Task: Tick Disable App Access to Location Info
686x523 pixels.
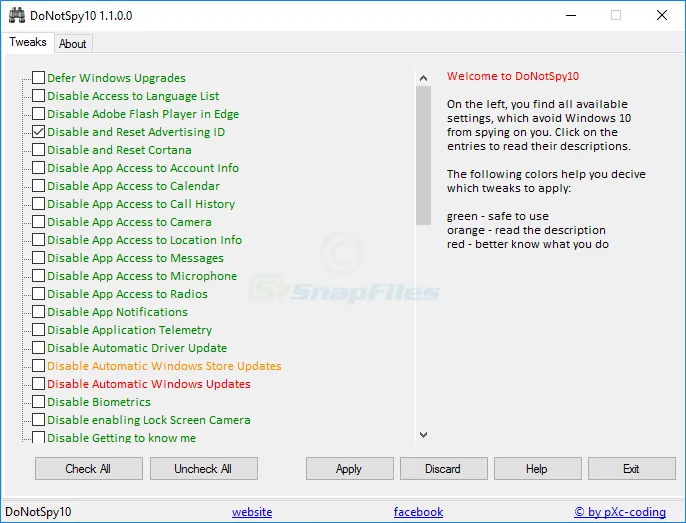Action: click(x=38, y=239)
